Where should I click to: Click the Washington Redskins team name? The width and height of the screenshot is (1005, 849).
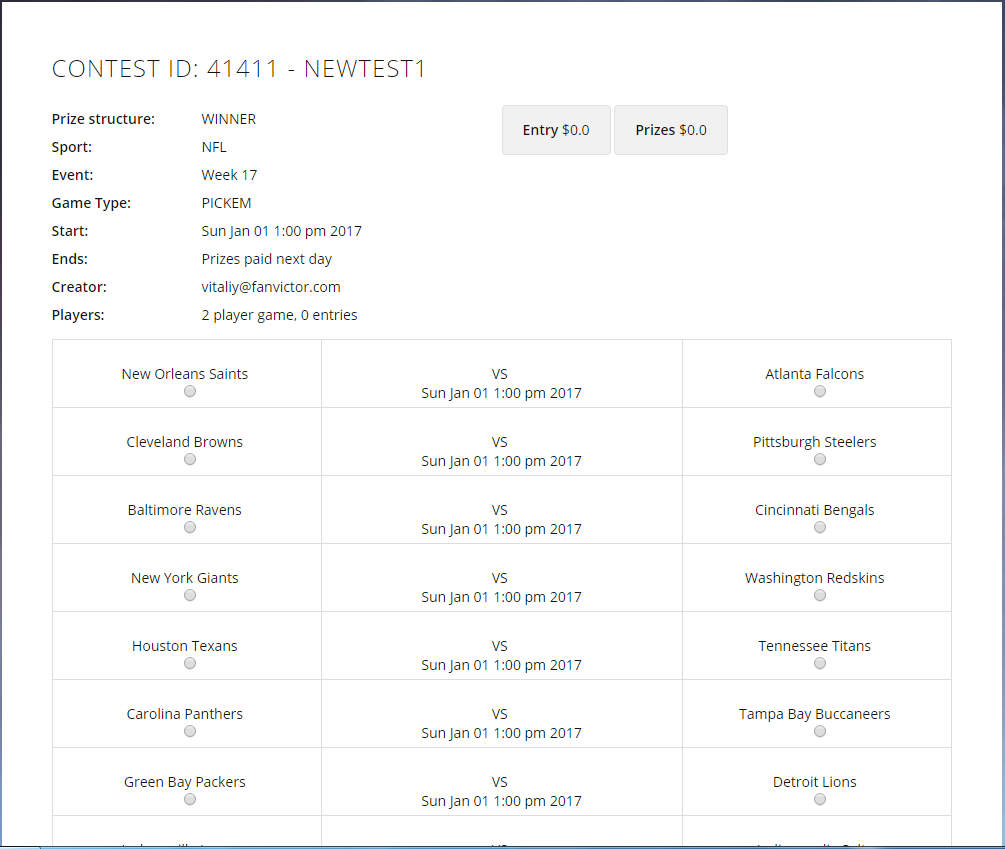pos(815,578)
